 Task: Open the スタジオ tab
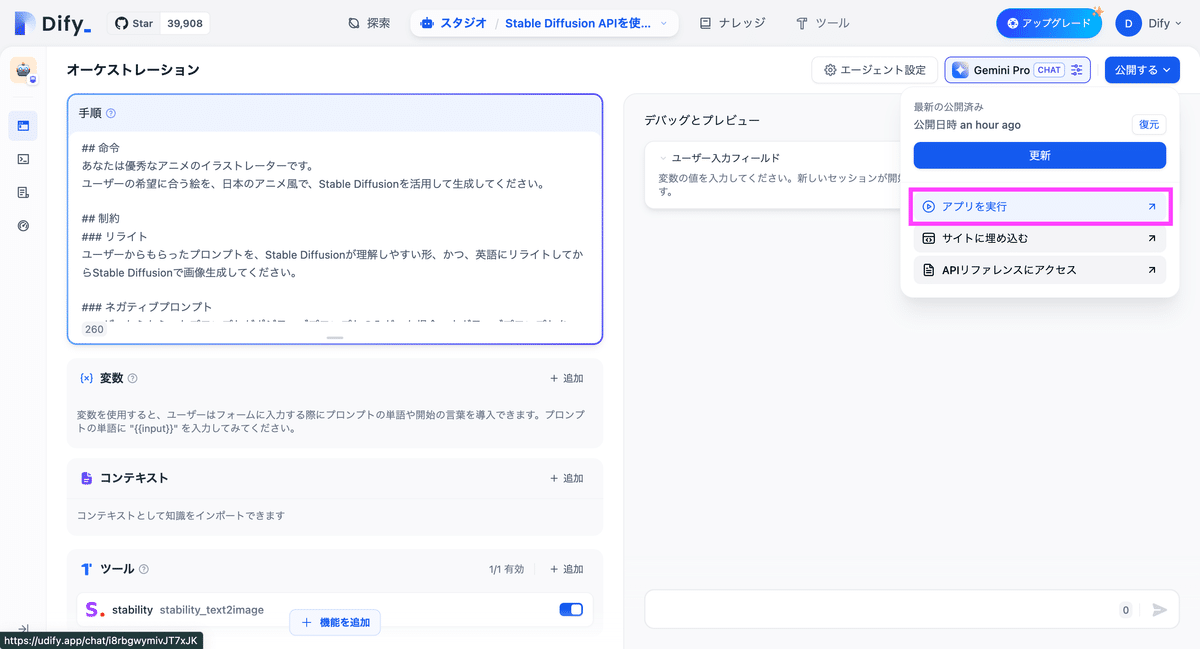452,23
